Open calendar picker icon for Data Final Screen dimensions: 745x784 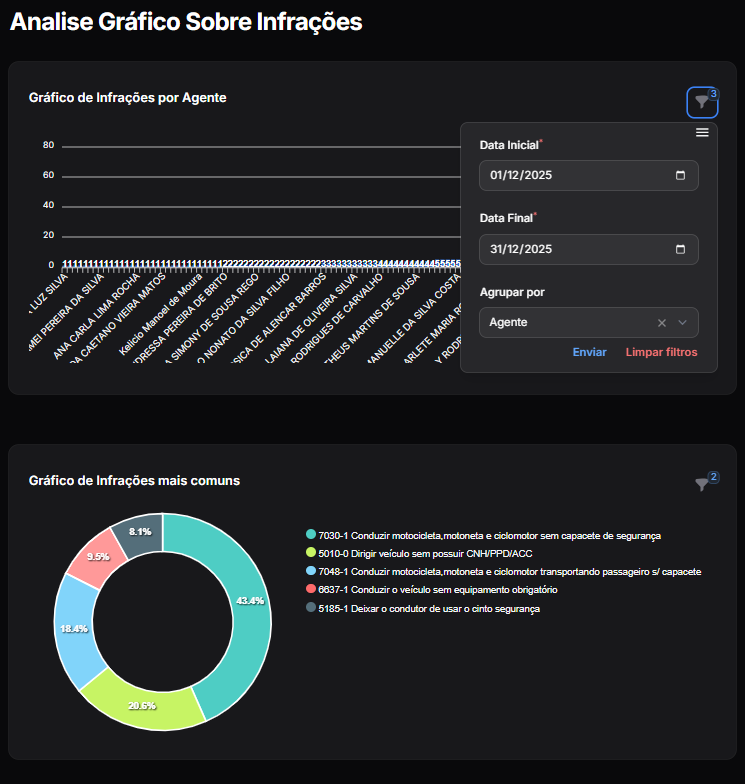(681, 249)
